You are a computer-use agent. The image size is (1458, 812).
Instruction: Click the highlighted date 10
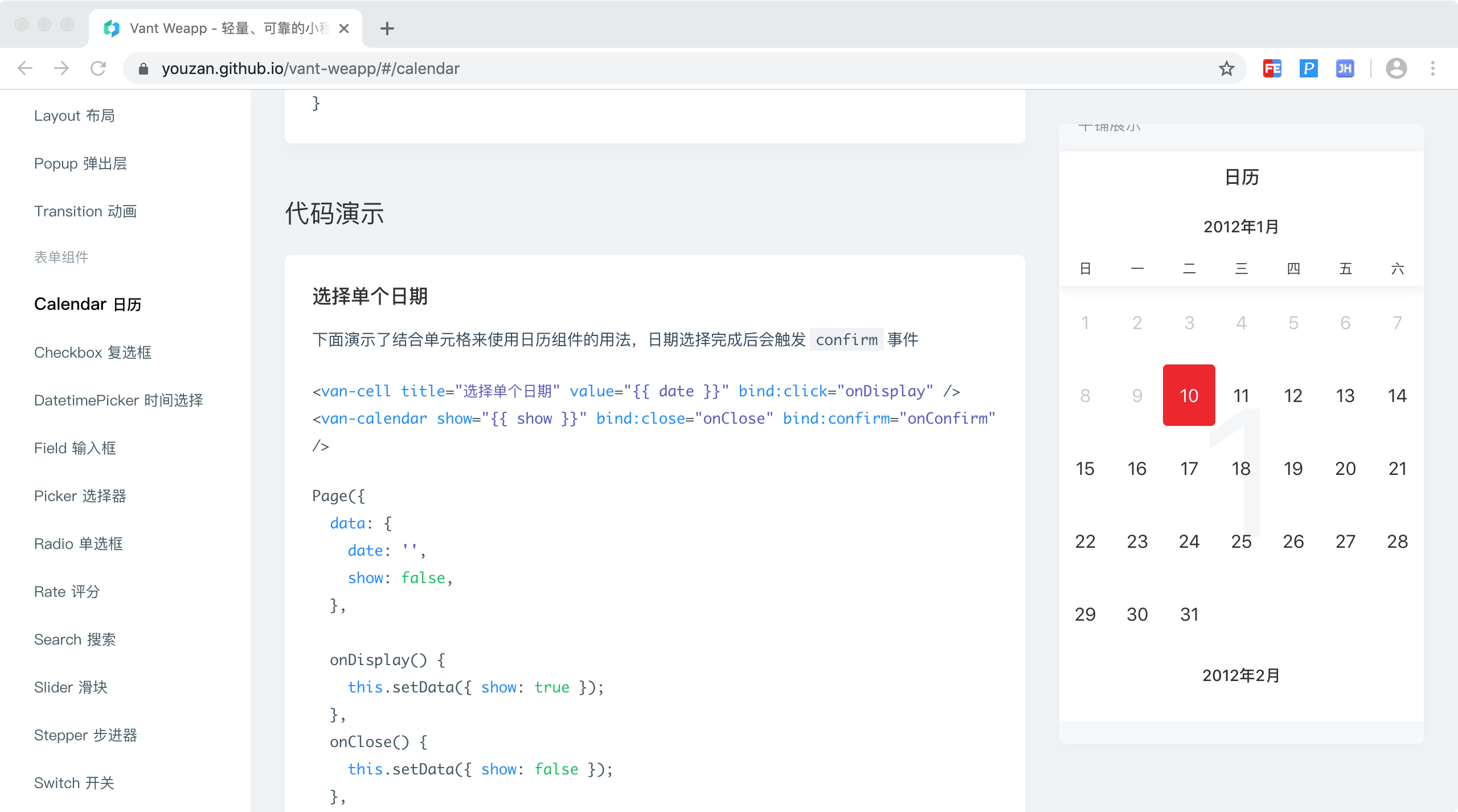point(1189,396)
